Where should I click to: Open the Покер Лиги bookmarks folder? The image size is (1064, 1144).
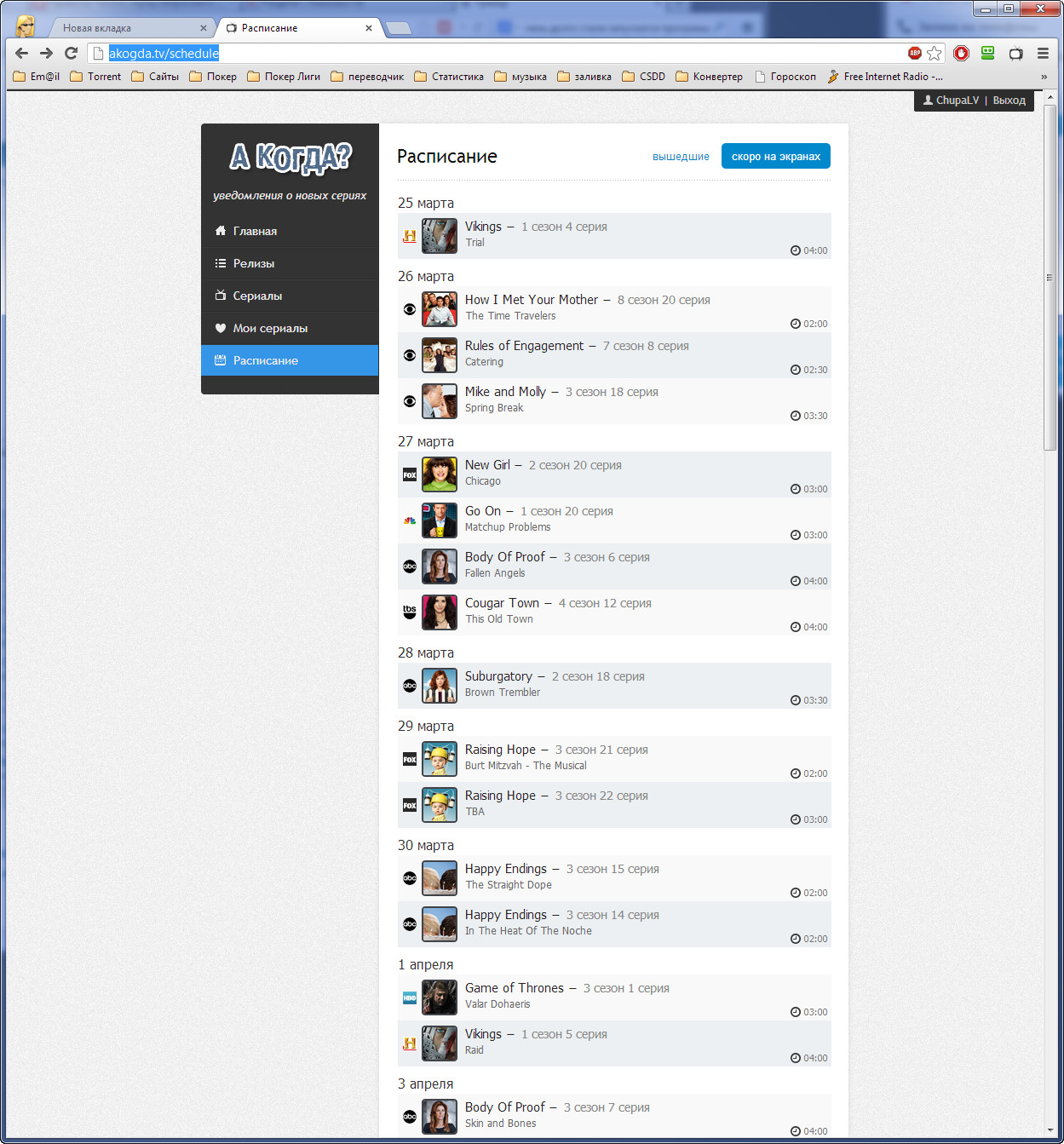tap(284, 77)
